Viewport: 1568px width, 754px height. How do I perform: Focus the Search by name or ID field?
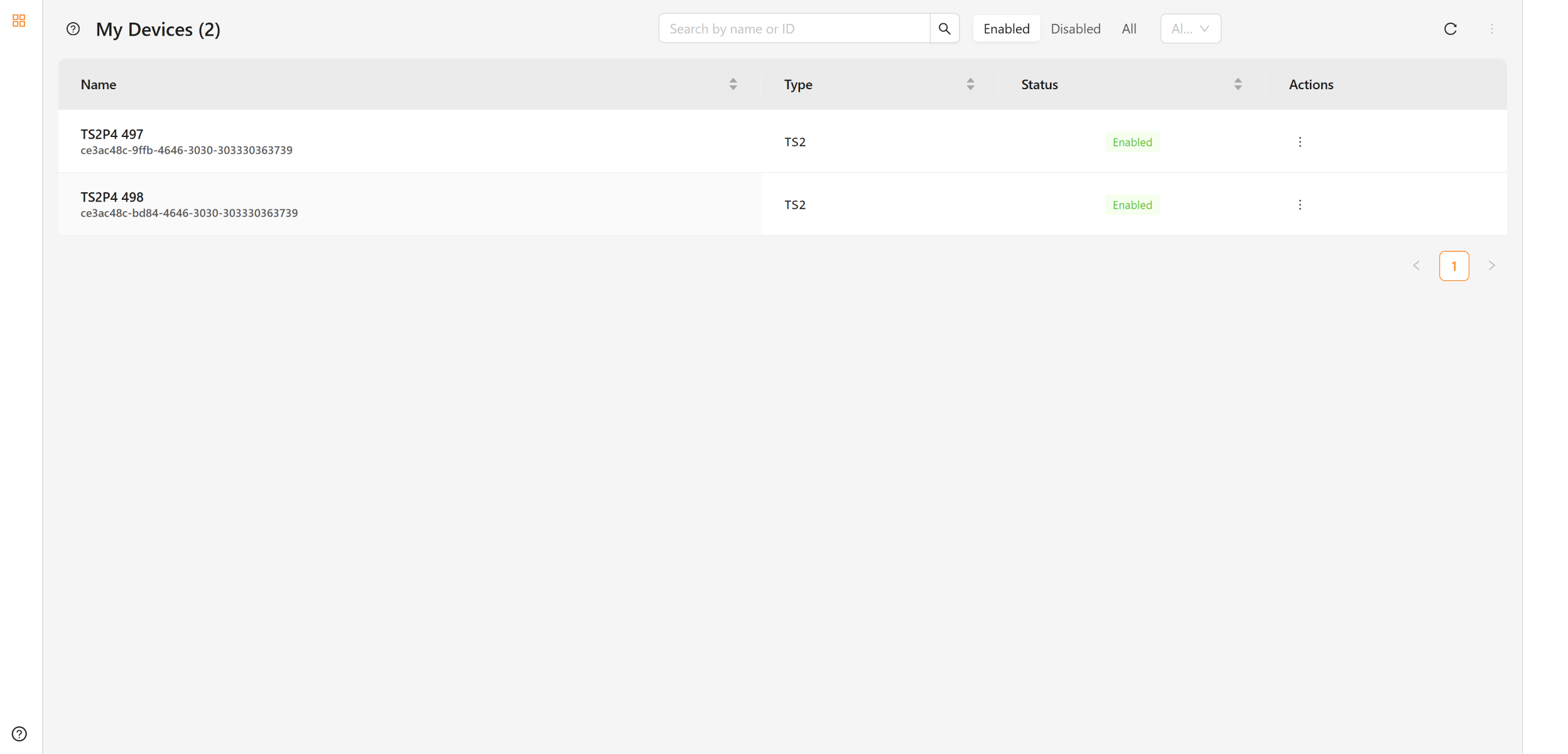[794, 28]
